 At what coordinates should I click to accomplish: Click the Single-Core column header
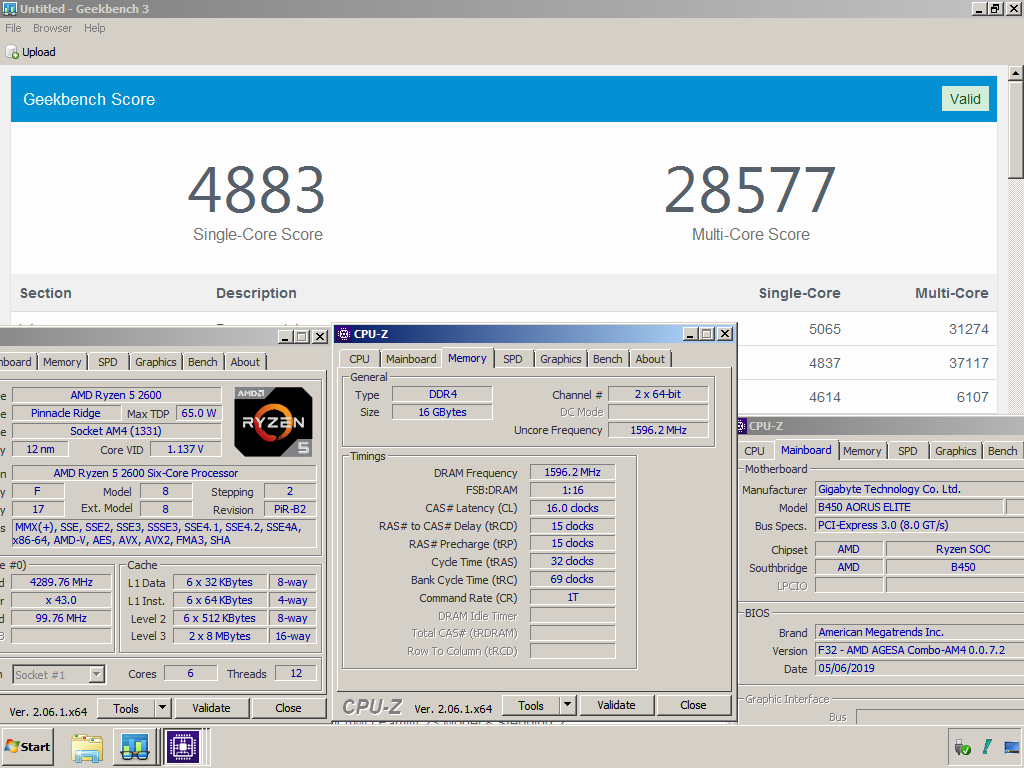799,293
